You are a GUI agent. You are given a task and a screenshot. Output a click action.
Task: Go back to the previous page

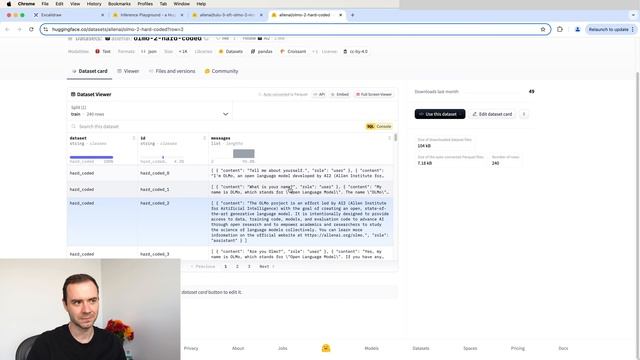tap(7, 29)
